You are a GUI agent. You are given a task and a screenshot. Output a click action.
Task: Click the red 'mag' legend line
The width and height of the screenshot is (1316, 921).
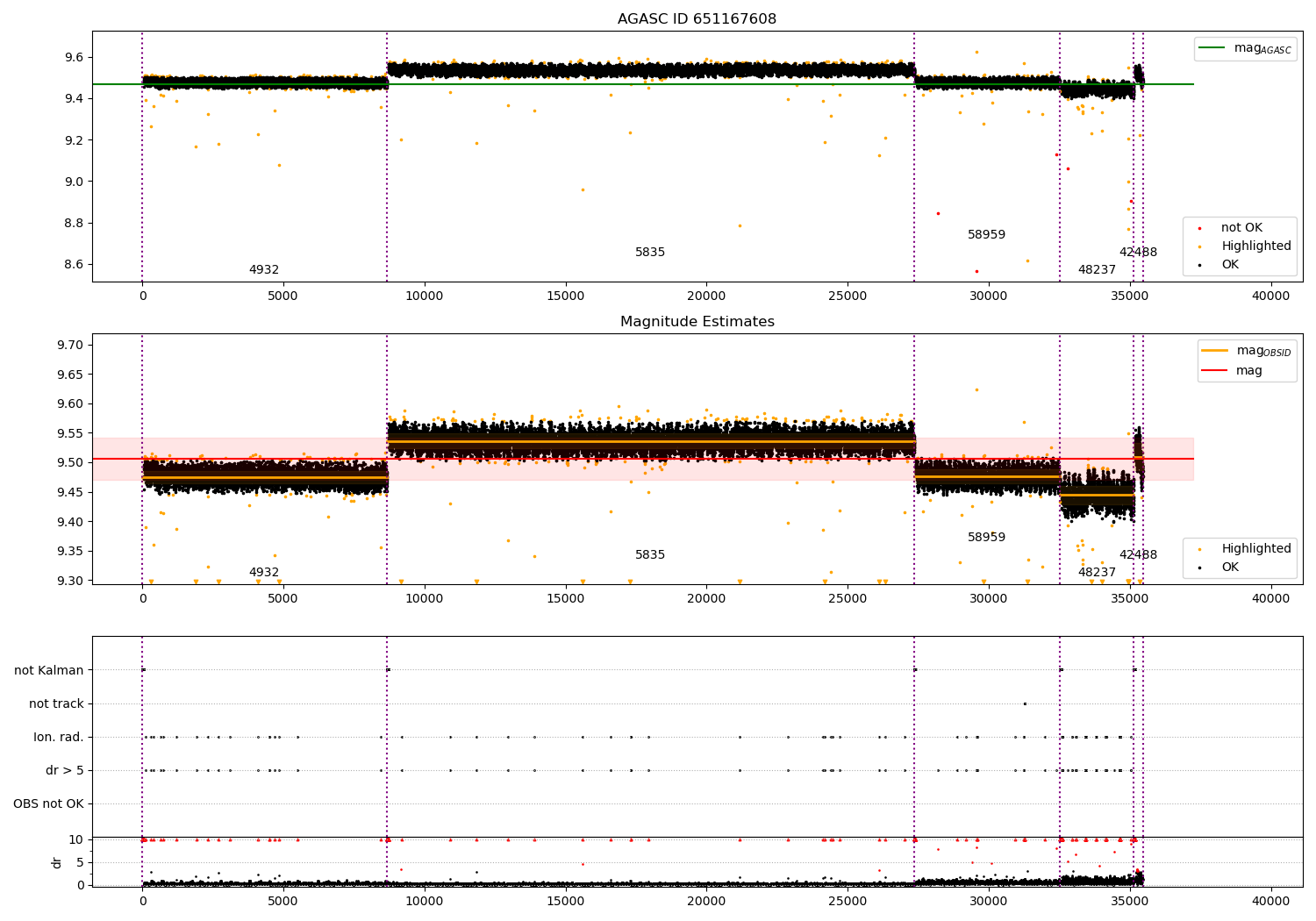coord(1214,371)
